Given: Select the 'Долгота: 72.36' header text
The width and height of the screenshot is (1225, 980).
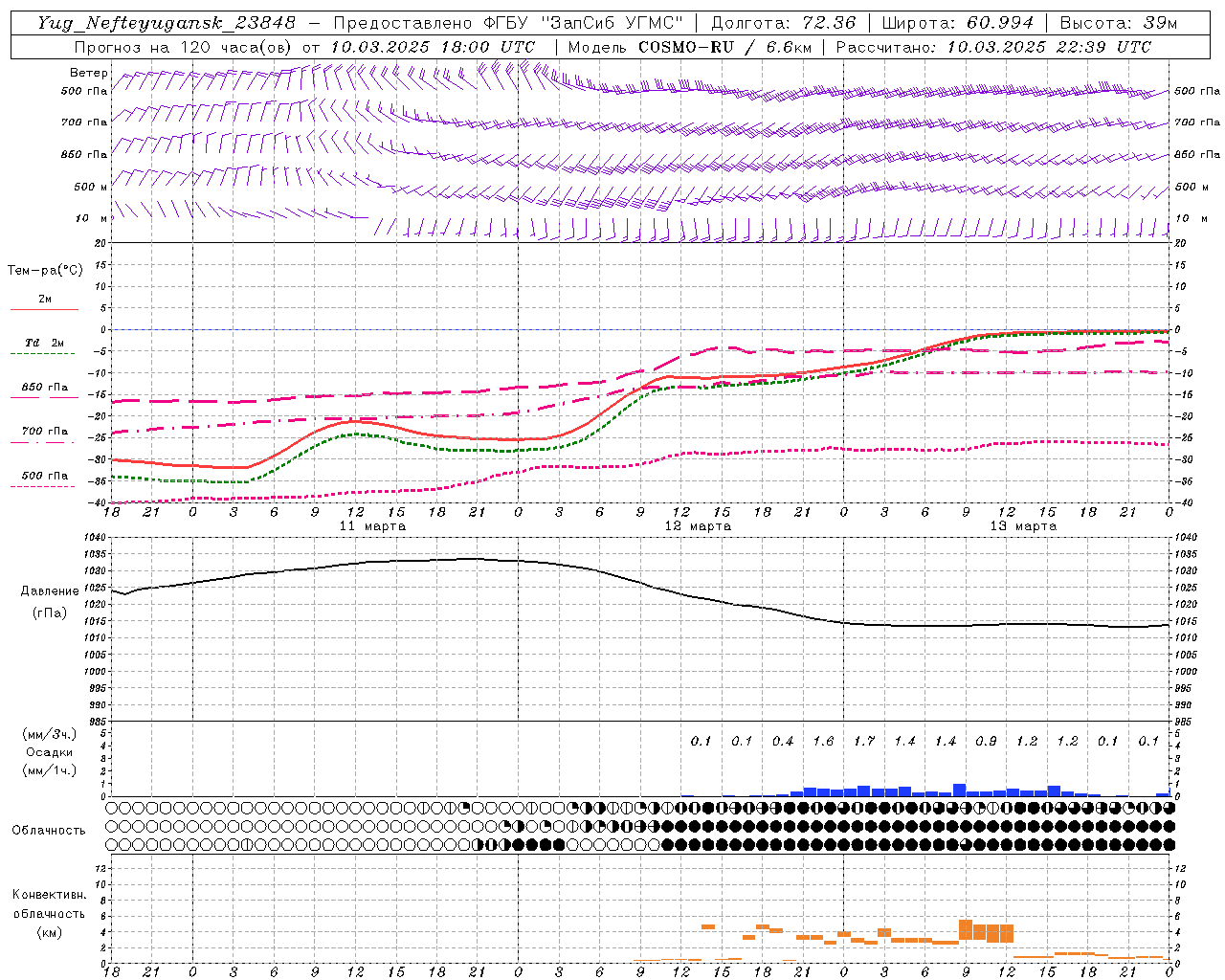Looking at the screenshot, I should 784,23.
